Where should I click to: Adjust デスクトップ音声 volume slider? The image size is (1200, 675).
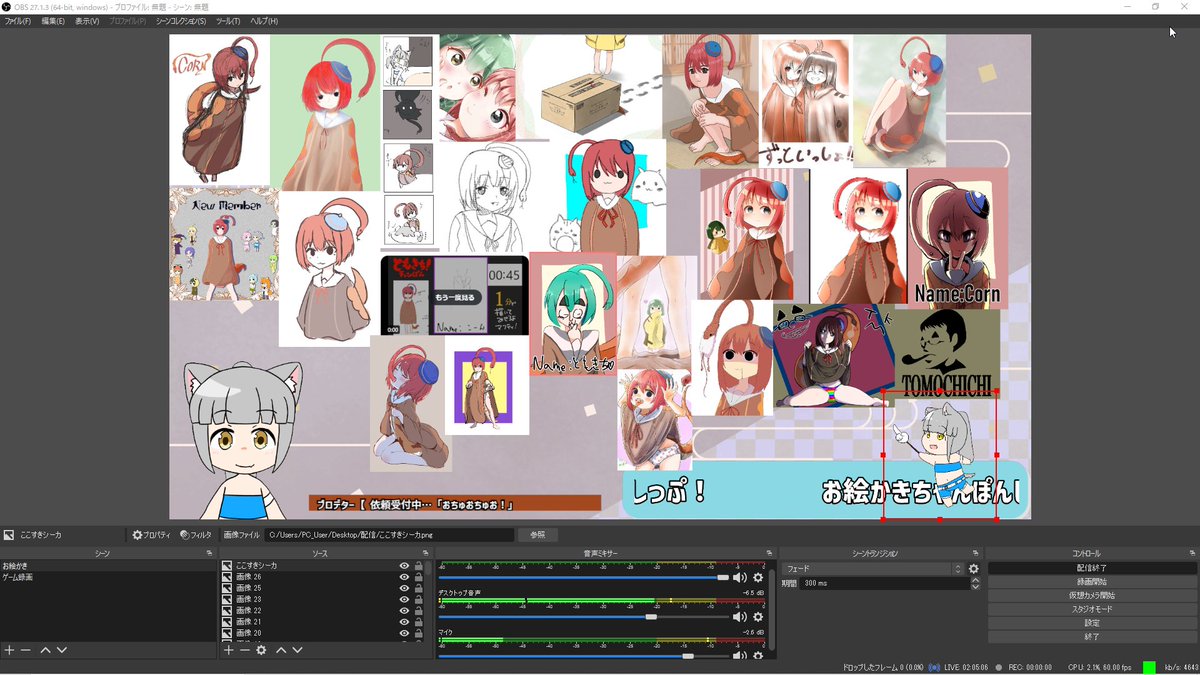coord(651,617)
